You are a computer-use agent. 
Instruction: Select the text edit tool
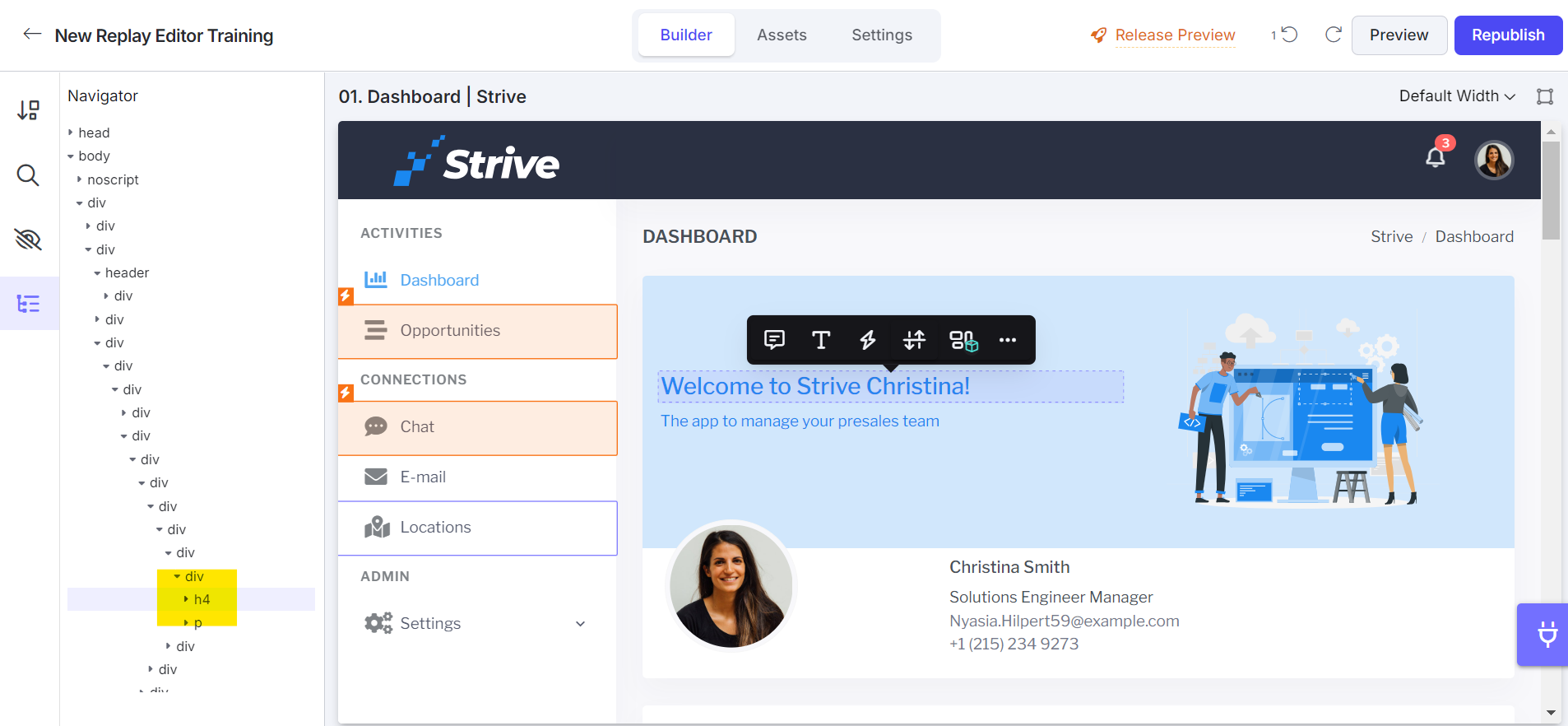coord(821,340)
